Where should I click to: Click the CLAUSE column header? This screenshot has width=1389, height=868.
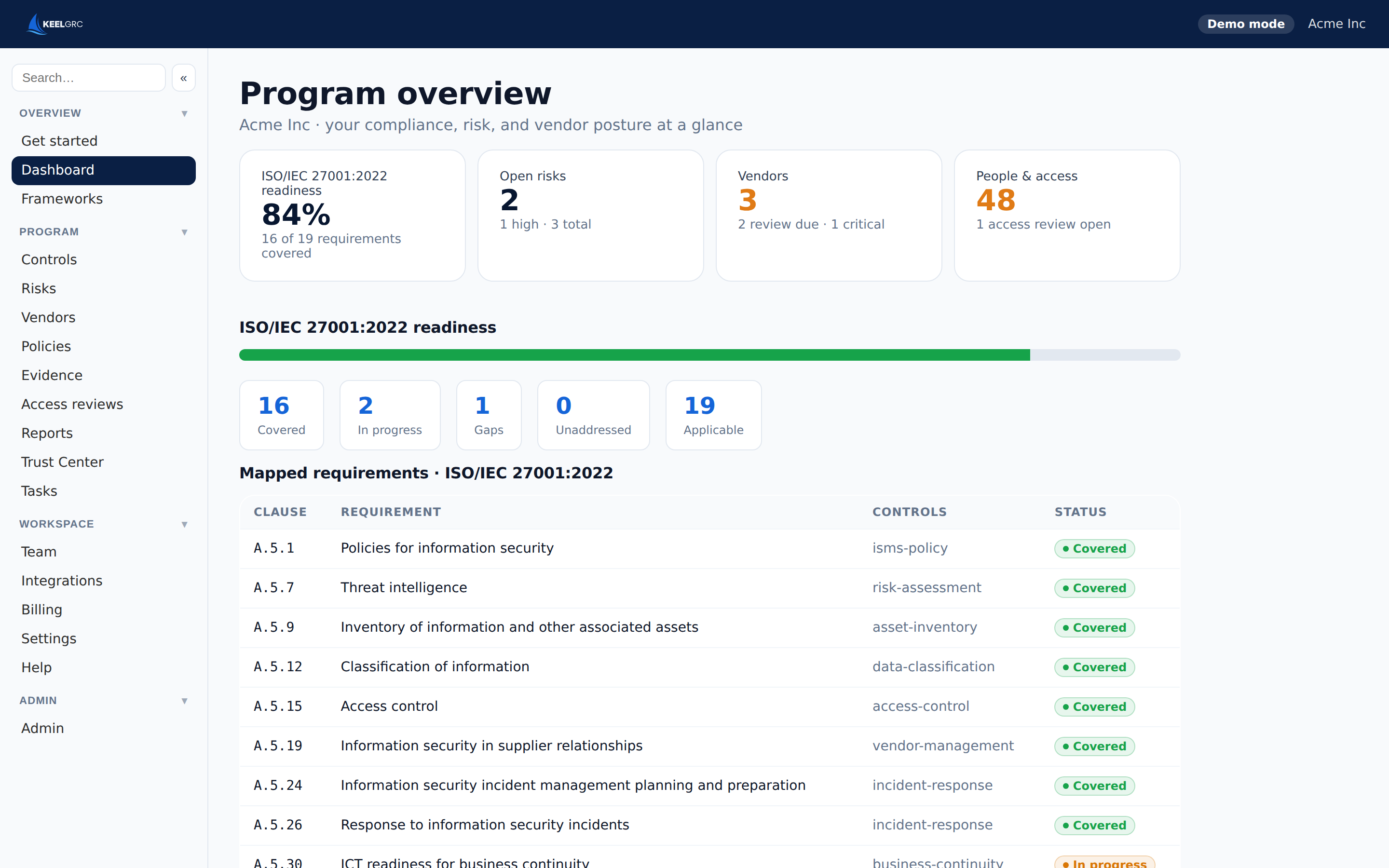280,512
